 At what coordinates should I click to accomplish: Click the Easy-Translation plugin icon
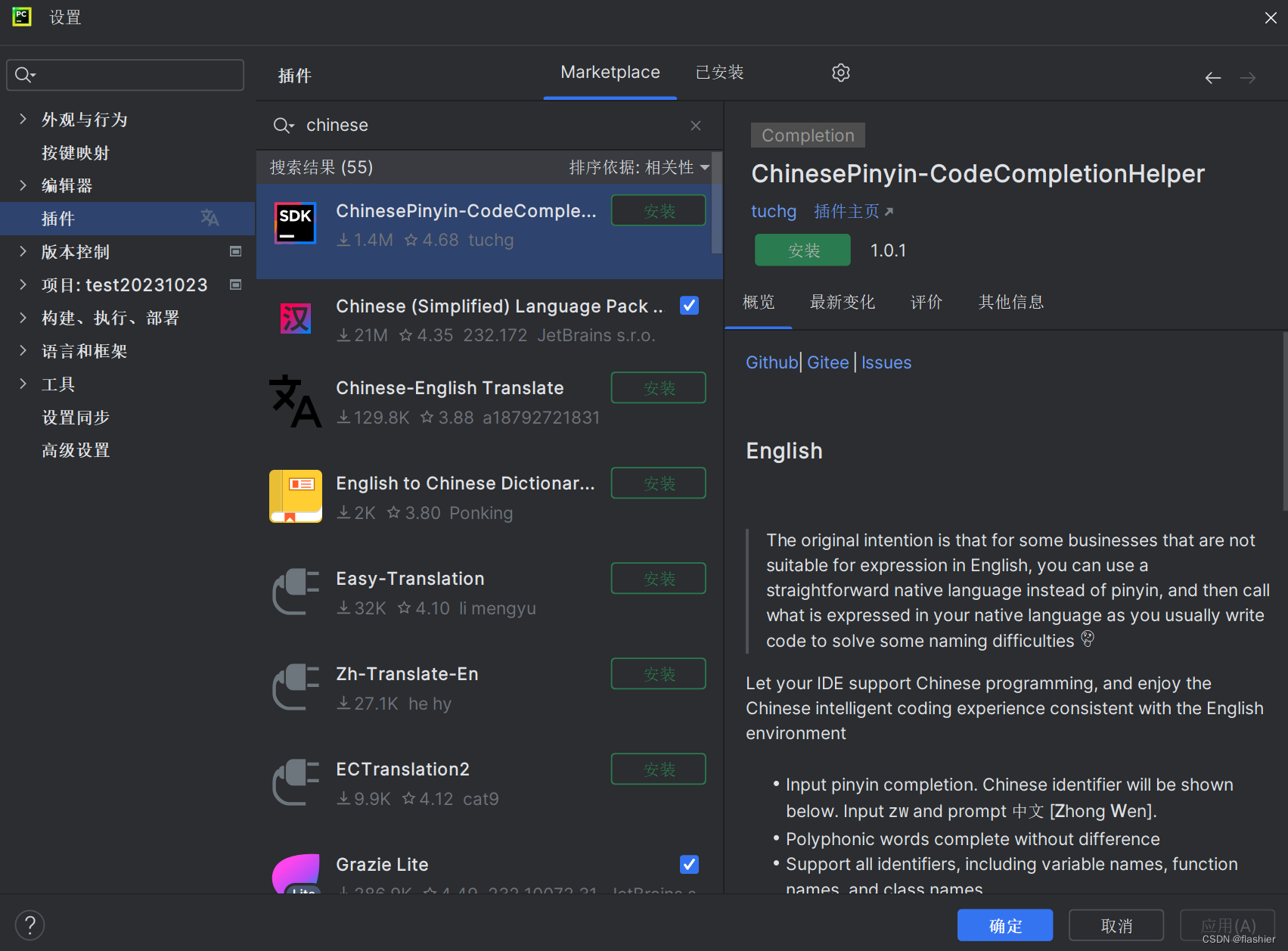tap(295, 592)
